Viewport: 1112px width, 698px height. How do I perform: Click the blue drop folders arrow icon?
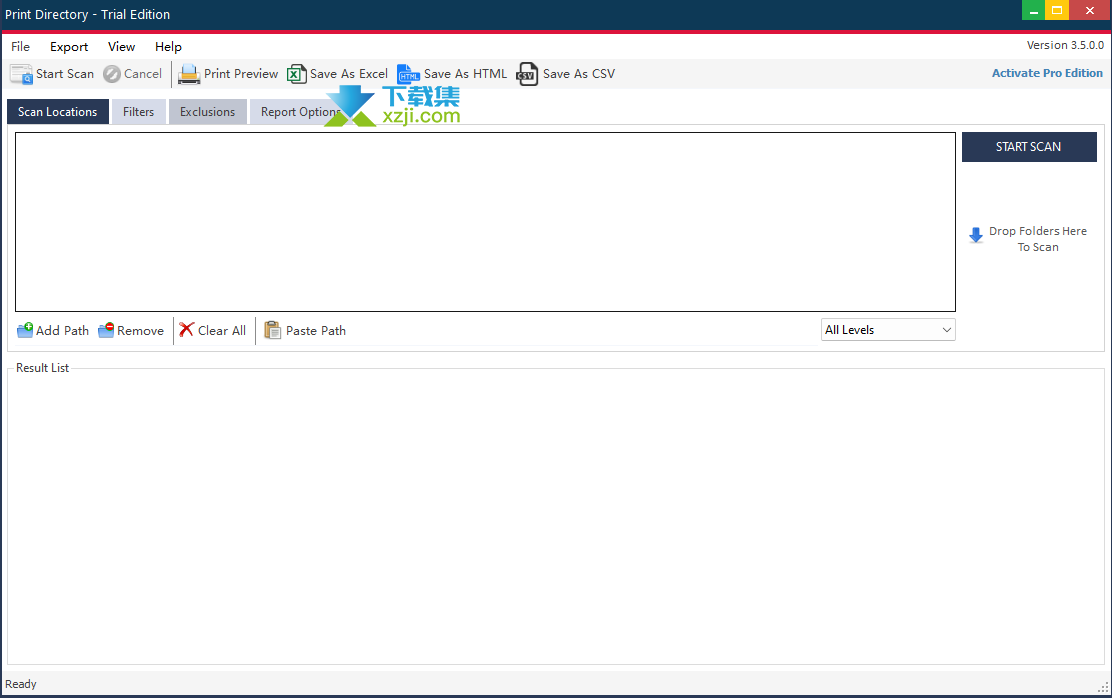pyautogui.click(x=976, y=235)
